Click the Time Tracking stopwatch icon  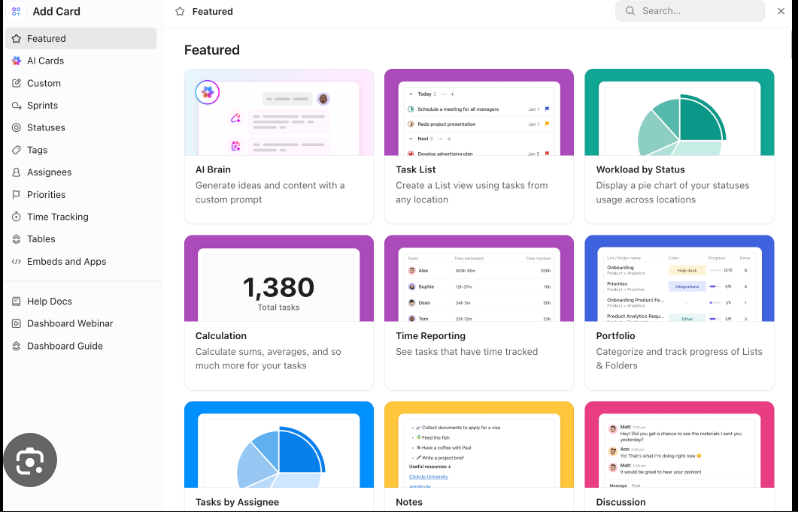tap(16, 217)
